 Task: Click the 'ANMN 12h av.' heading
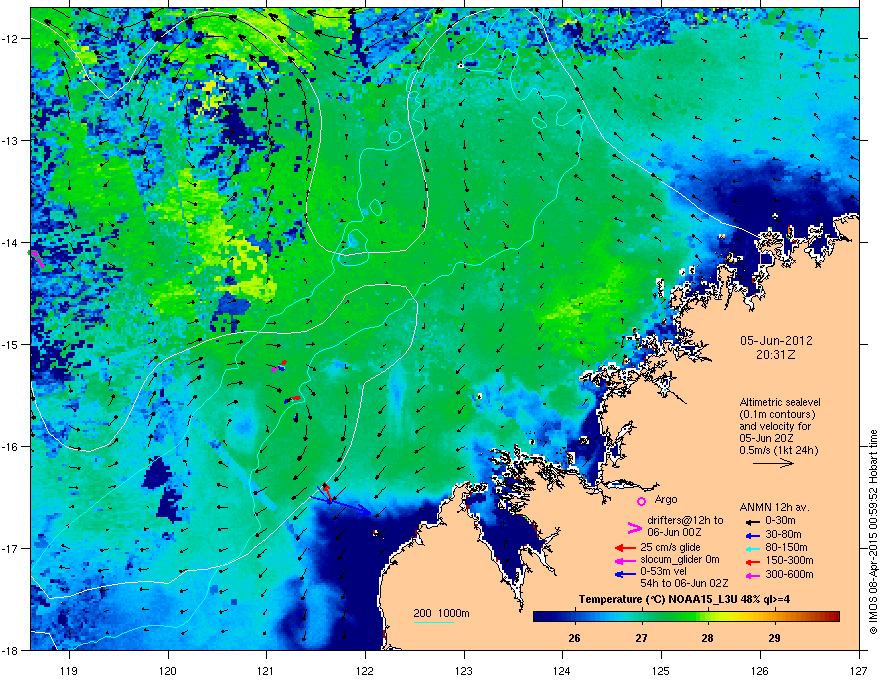coord(774,508)
